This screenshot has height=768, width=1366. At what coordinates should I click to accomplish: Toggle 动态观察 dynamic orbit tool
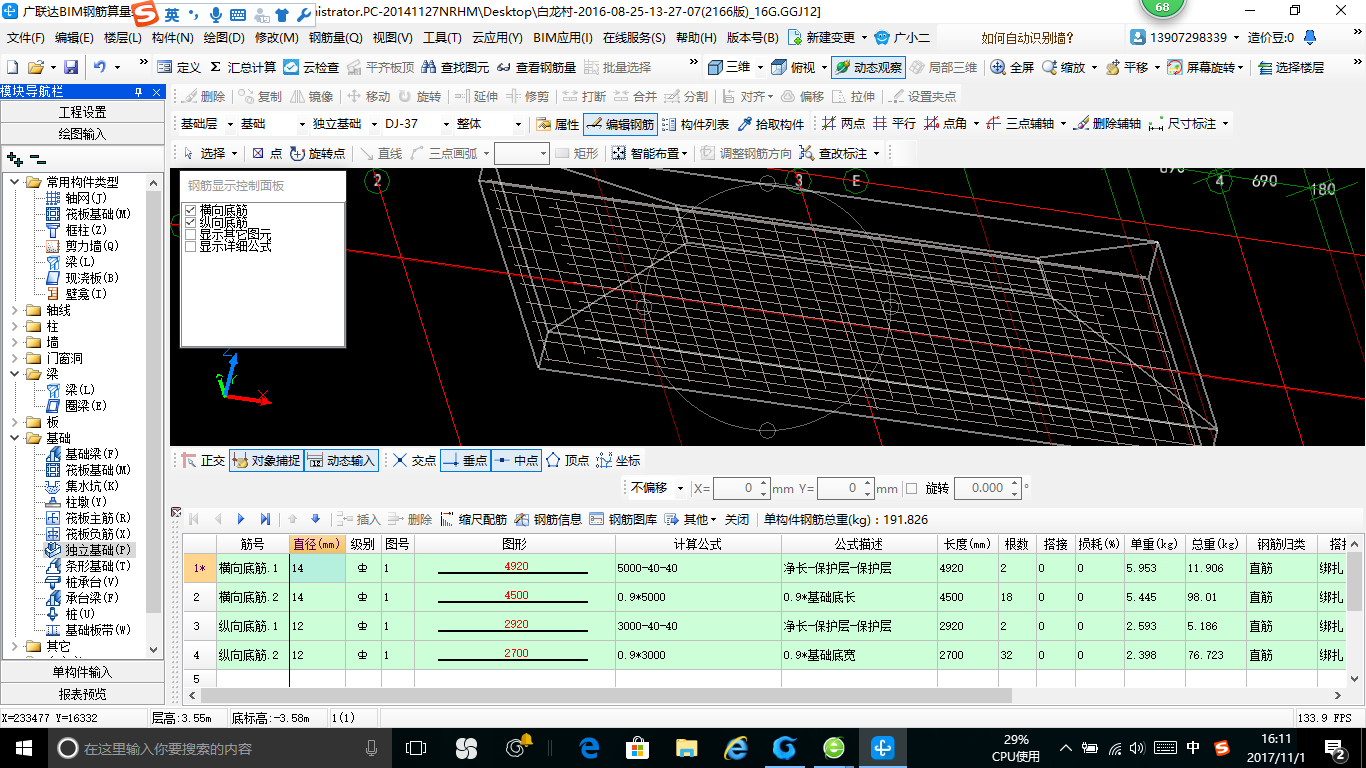(x=868, y=67)
